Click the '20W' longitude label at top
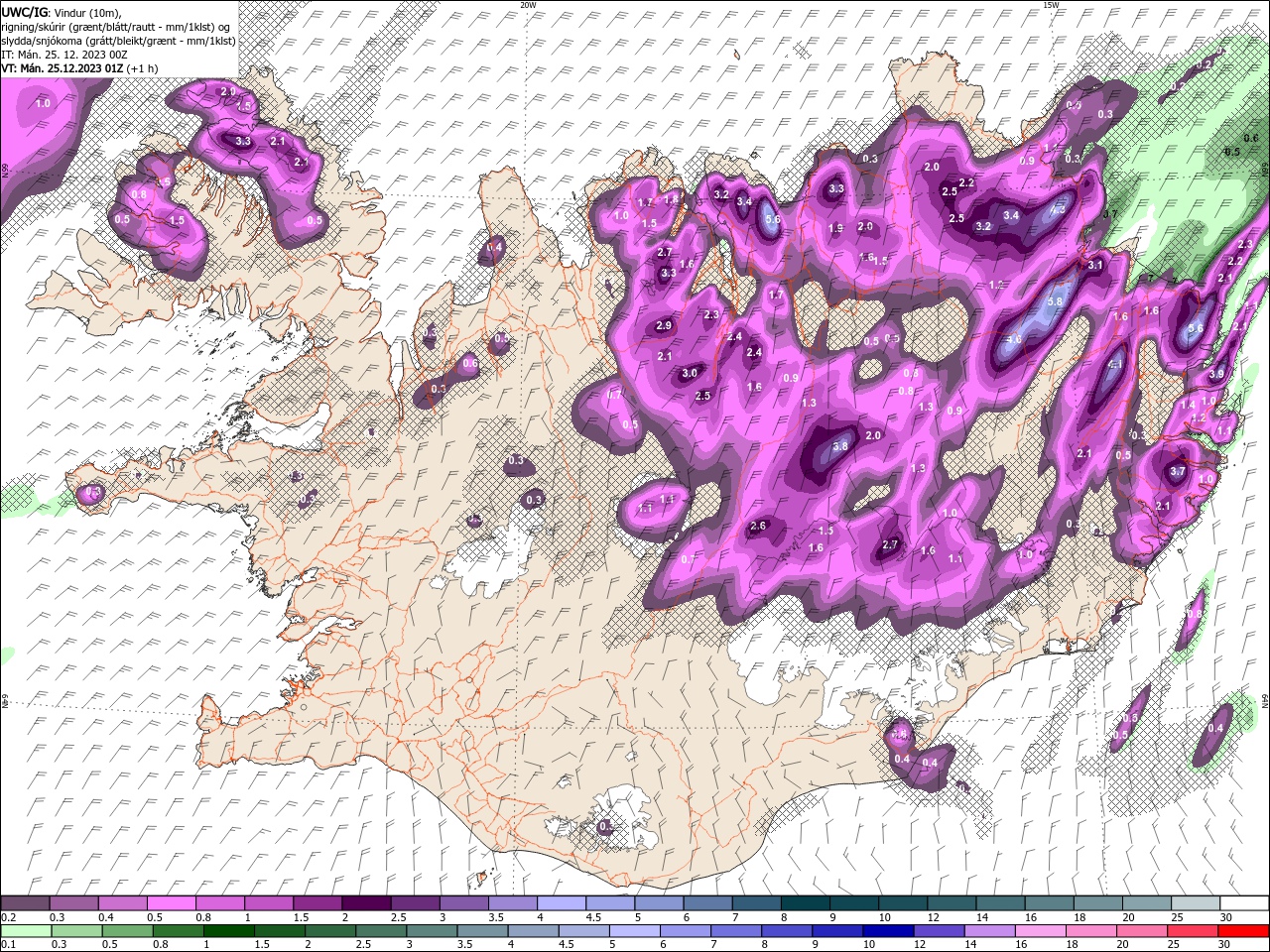The width and height of the screenshot is (1270, 952). coord(528,5)
